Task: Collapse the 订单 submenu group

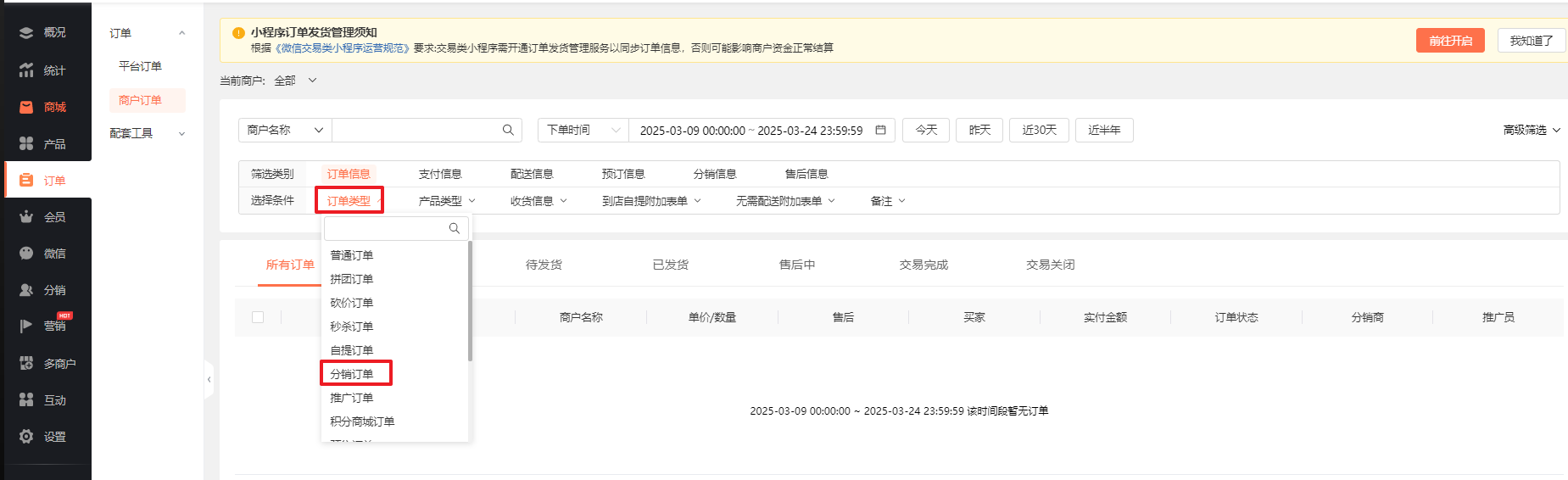Action: (x=181, y=33)
